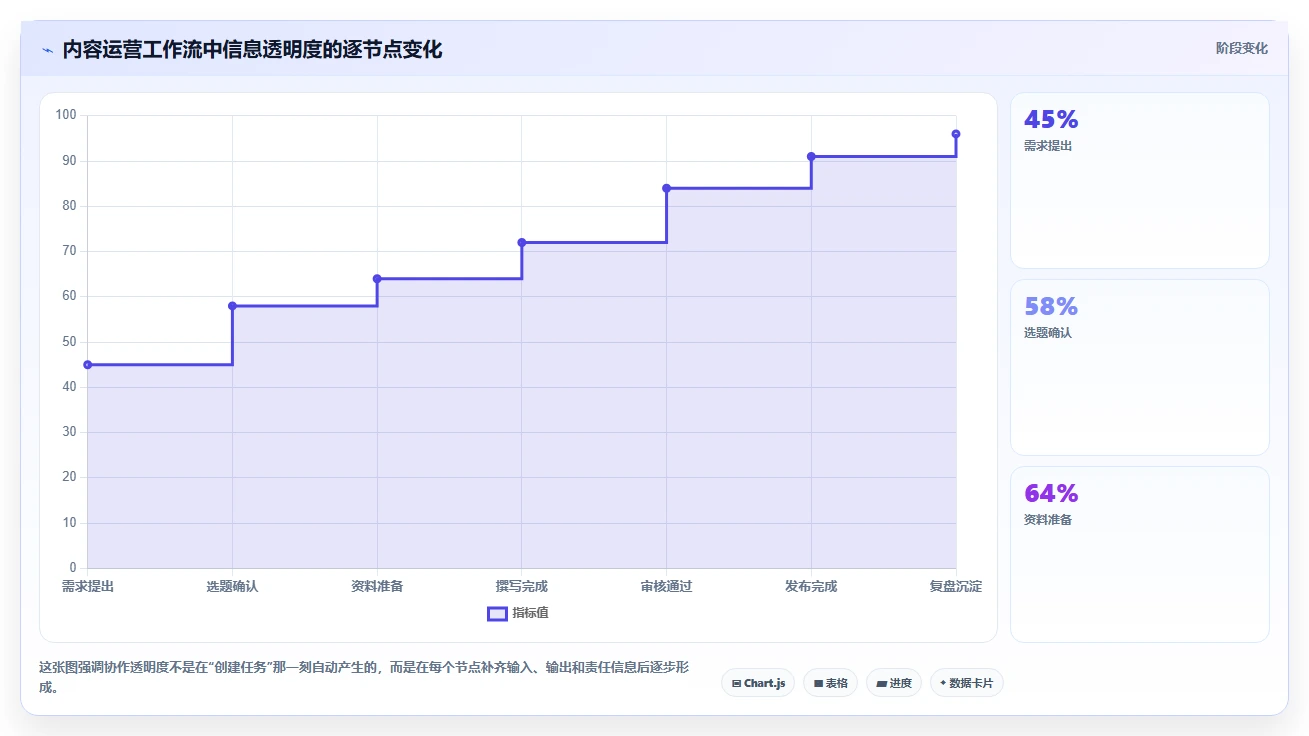Open the 58% 选题确认 stat card
This screenshot has width=1309, height=736.
coord(1140,367)
